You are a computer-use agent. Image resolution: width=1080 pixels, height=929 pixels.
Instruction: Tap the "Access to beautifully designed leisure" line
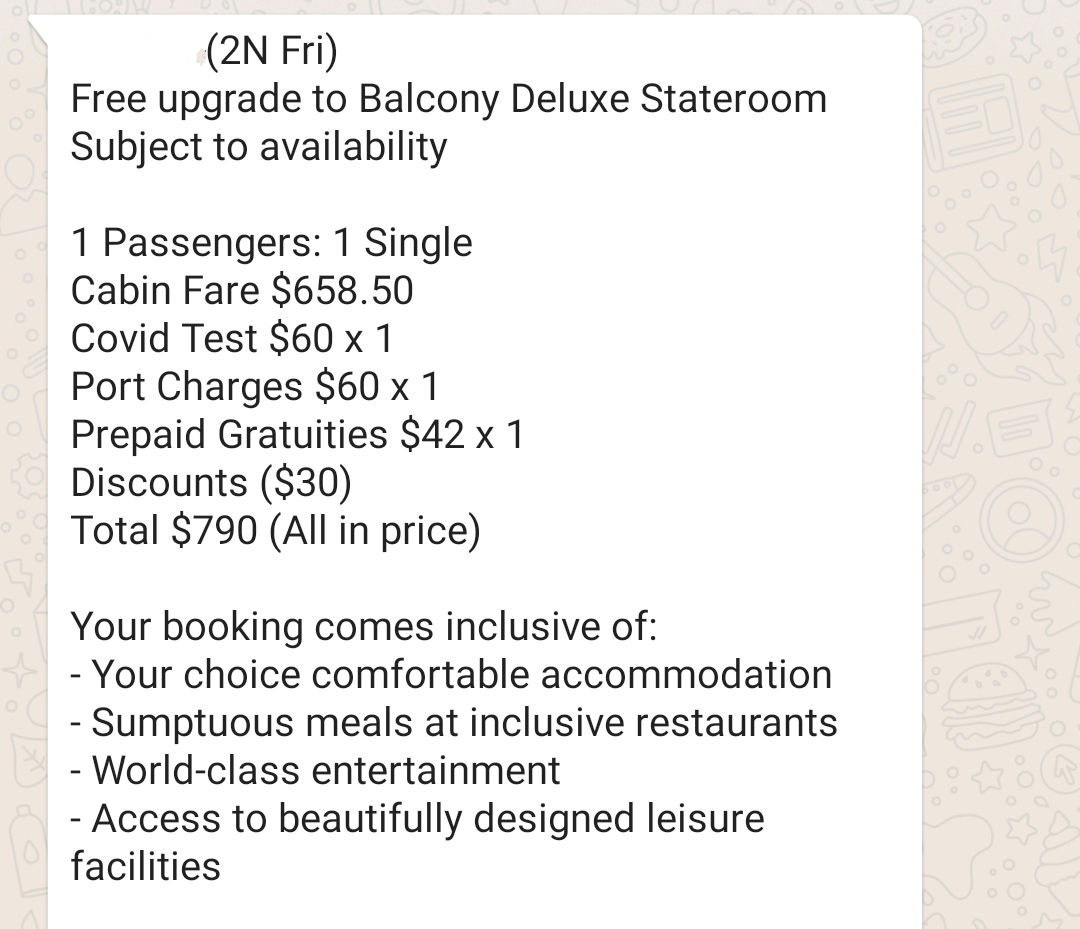coord(418,819)
